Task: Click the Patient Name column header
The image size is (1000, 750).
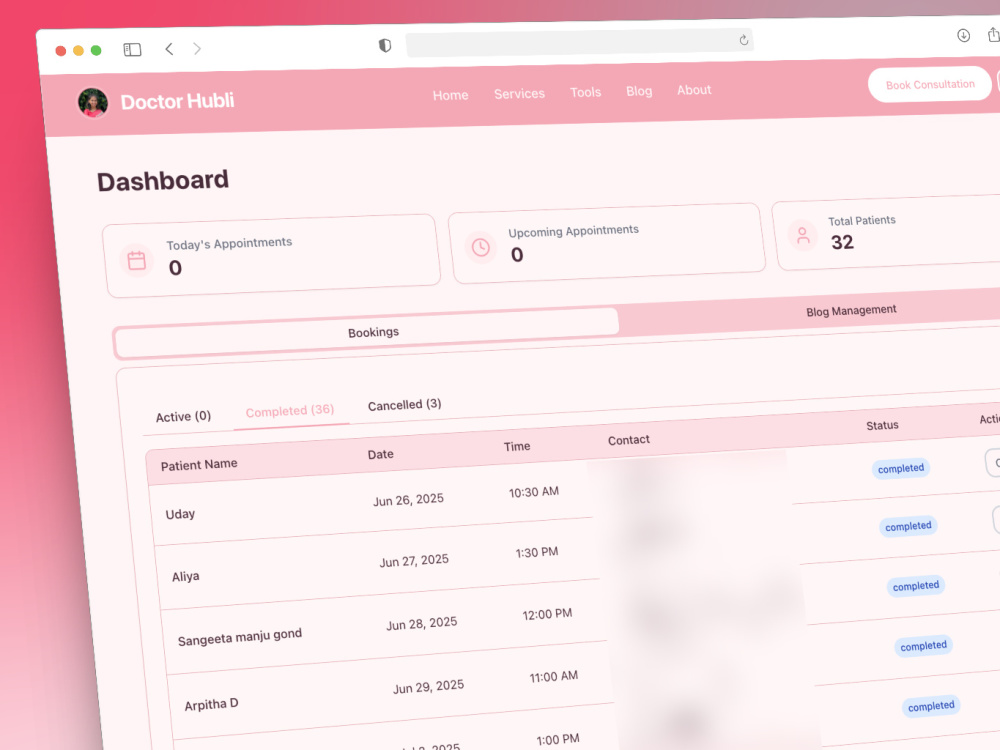Action: [199, 465]
